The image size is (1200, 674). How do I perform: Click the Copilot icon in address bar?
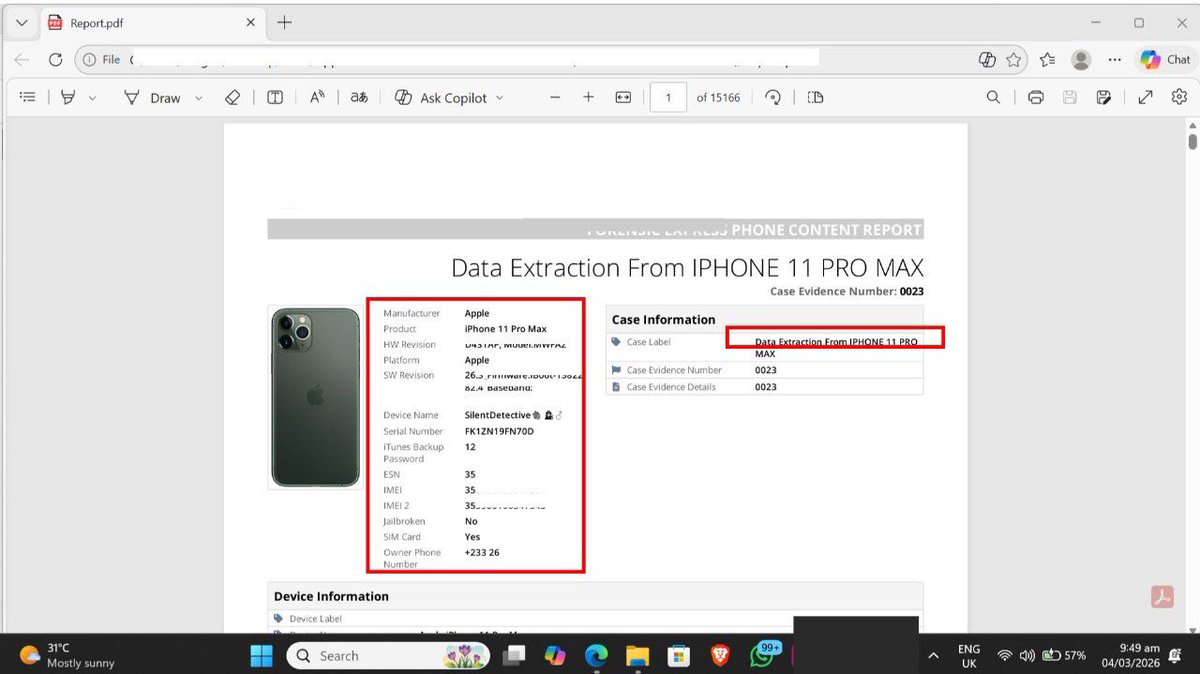tap(986, 60)
